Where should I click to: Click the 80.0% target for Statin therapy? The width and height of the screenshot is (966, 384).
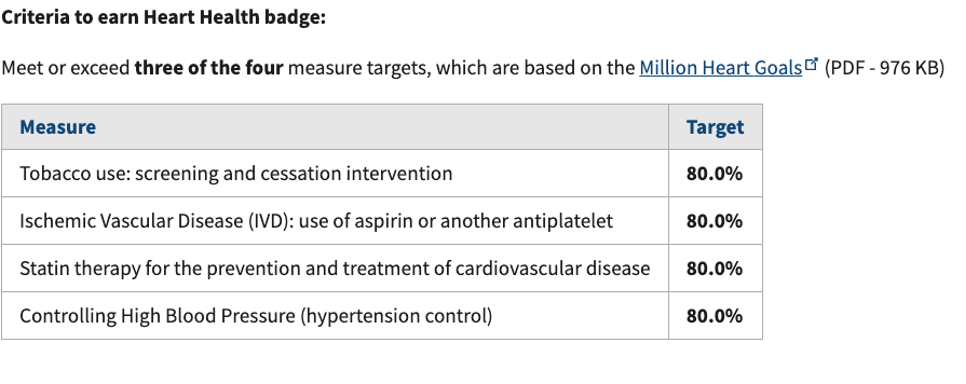tap(715, 269)
